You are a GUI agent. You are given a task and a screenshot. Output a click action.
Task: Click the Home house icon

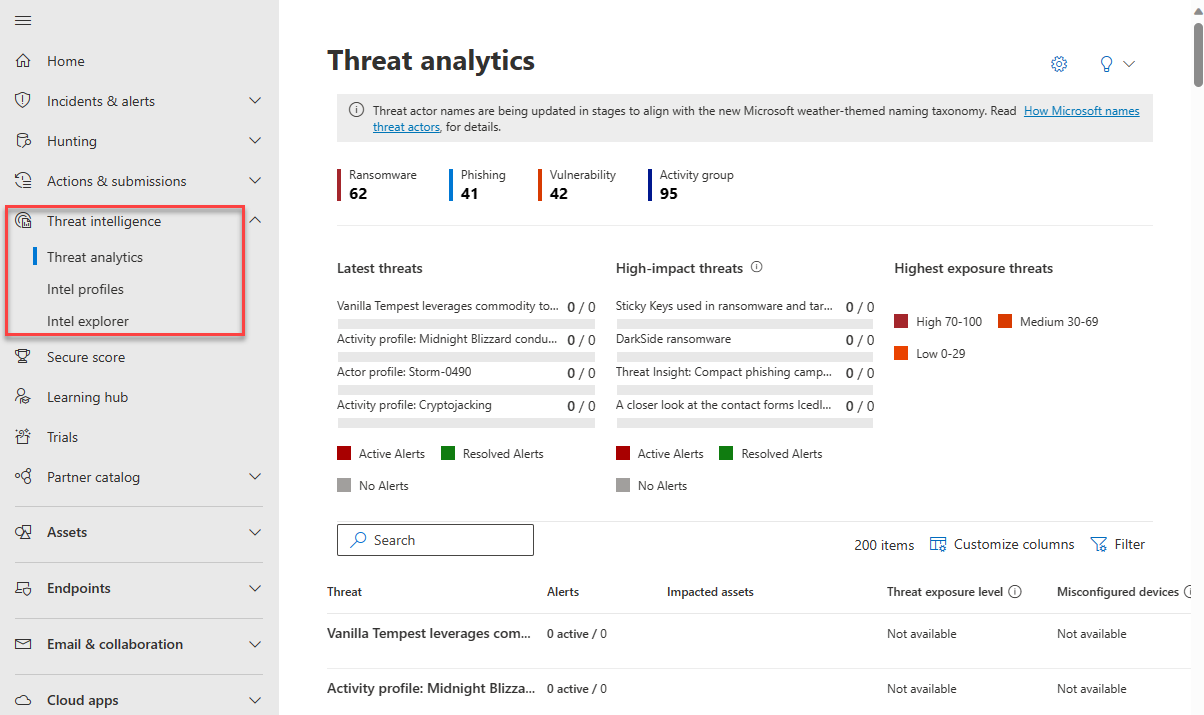click(x=24, y=61)
